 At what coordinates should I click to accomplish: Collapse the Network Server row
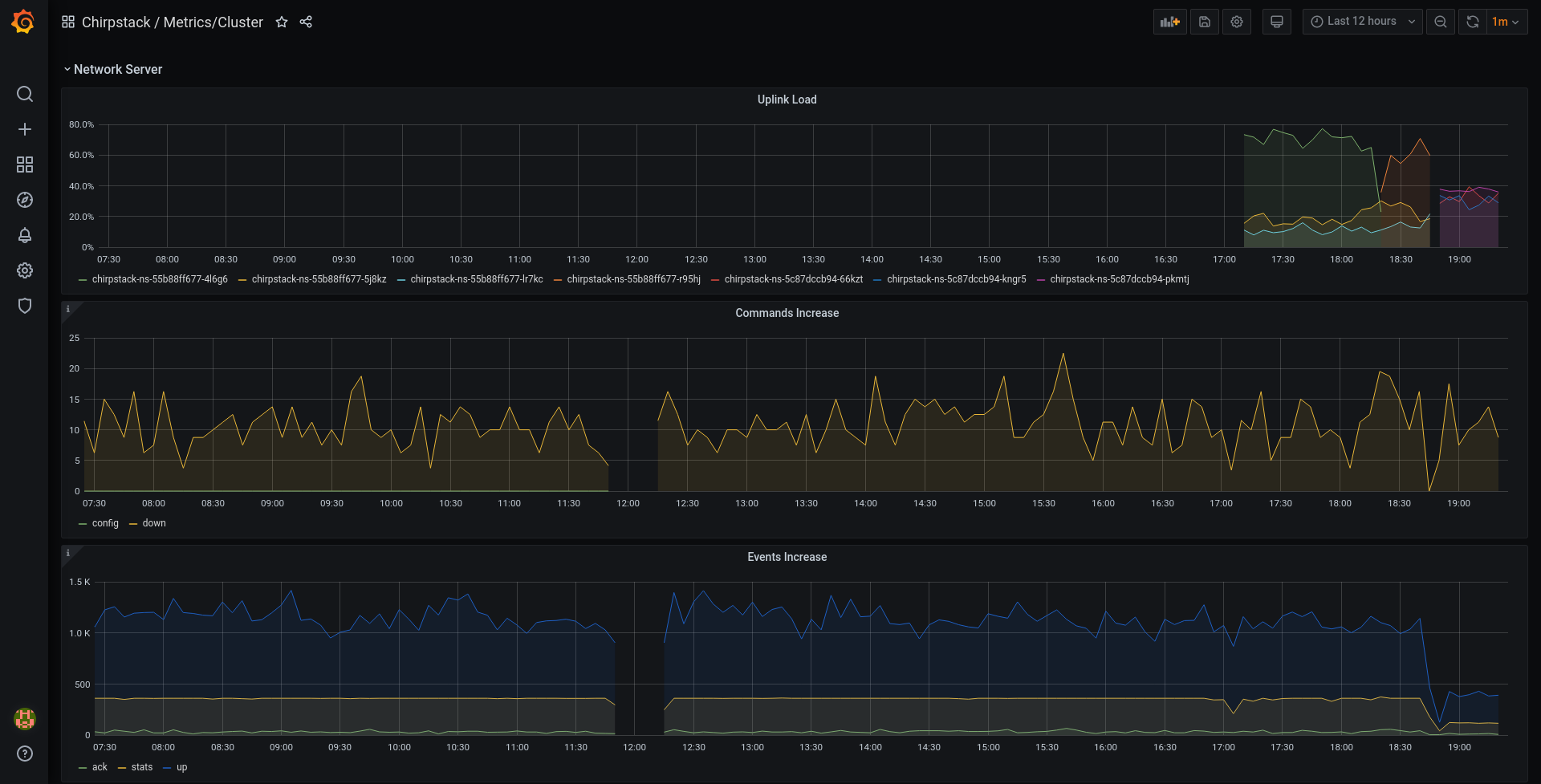(x=117, y=69)
